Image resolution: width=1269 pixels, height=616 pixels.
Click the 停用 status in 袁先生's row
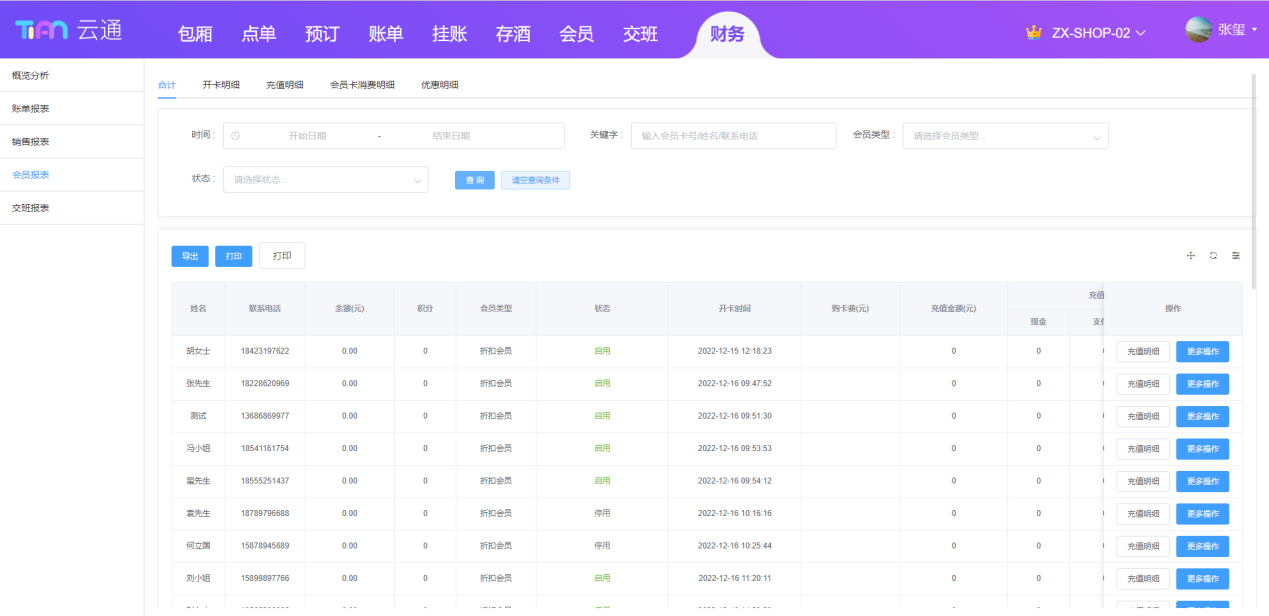(x=602, y=514)
